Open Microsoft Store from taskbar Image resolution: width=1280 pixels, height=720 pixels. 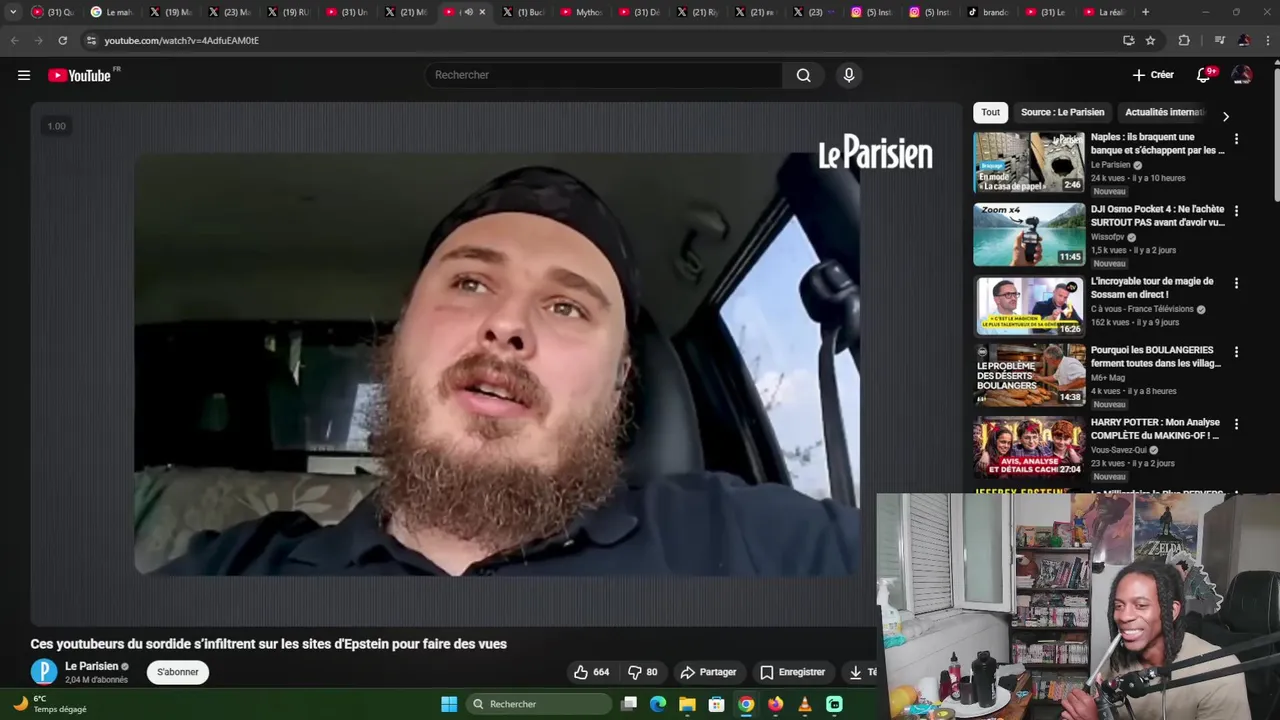click(716, 704)
